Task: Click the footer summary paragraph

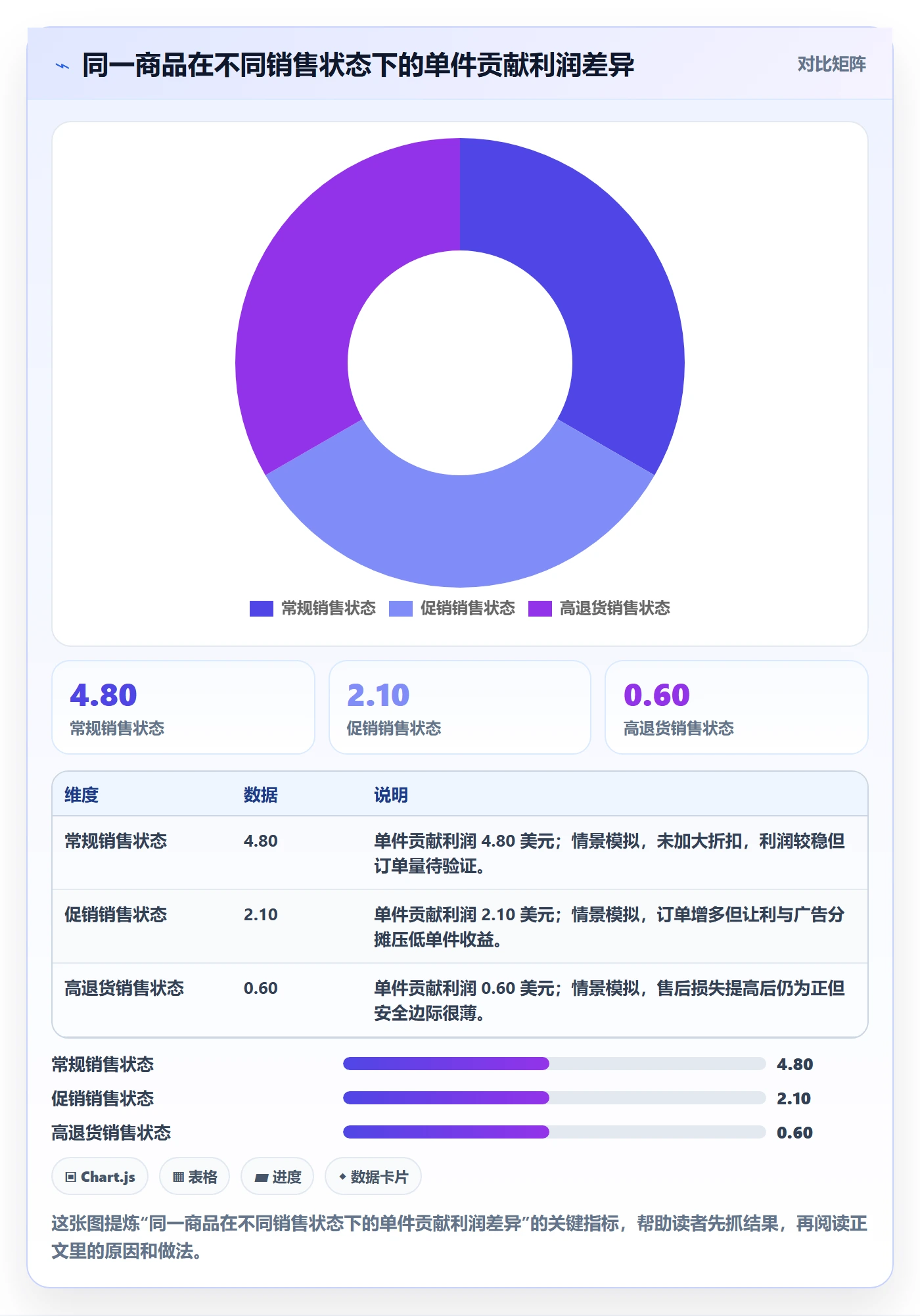Action: click(460, 1237)
